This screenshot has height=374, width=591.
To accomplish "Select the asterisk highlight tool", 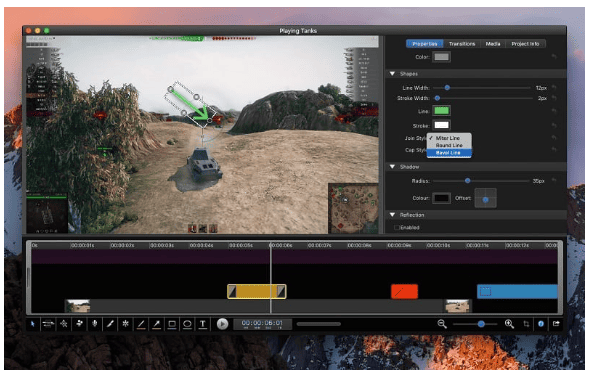I will coord(126,324).
